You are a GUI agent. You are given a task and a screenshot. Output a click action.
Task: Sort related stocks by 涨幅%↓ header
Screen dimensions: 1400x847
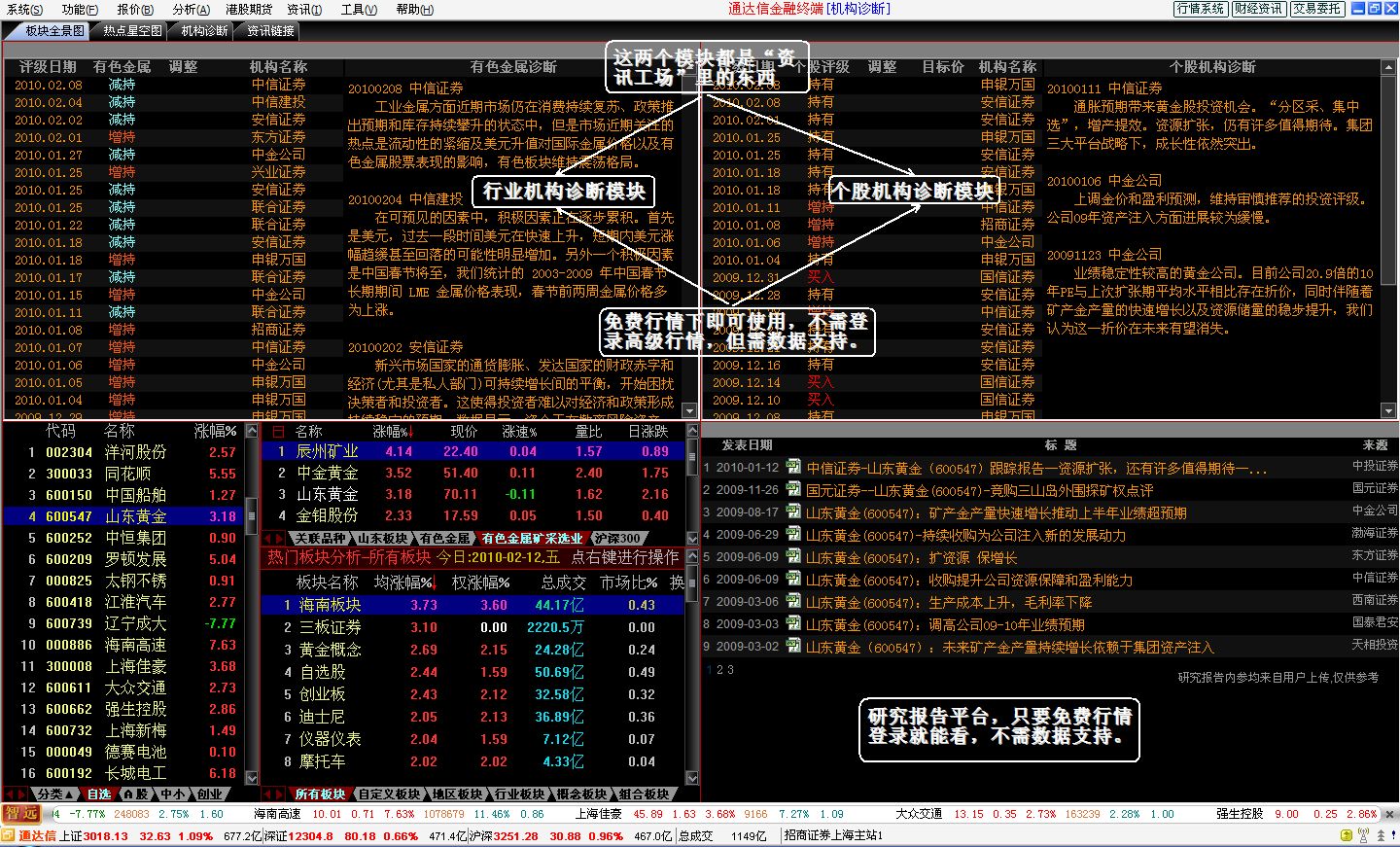pyautogui.click(x=393, y=432)
